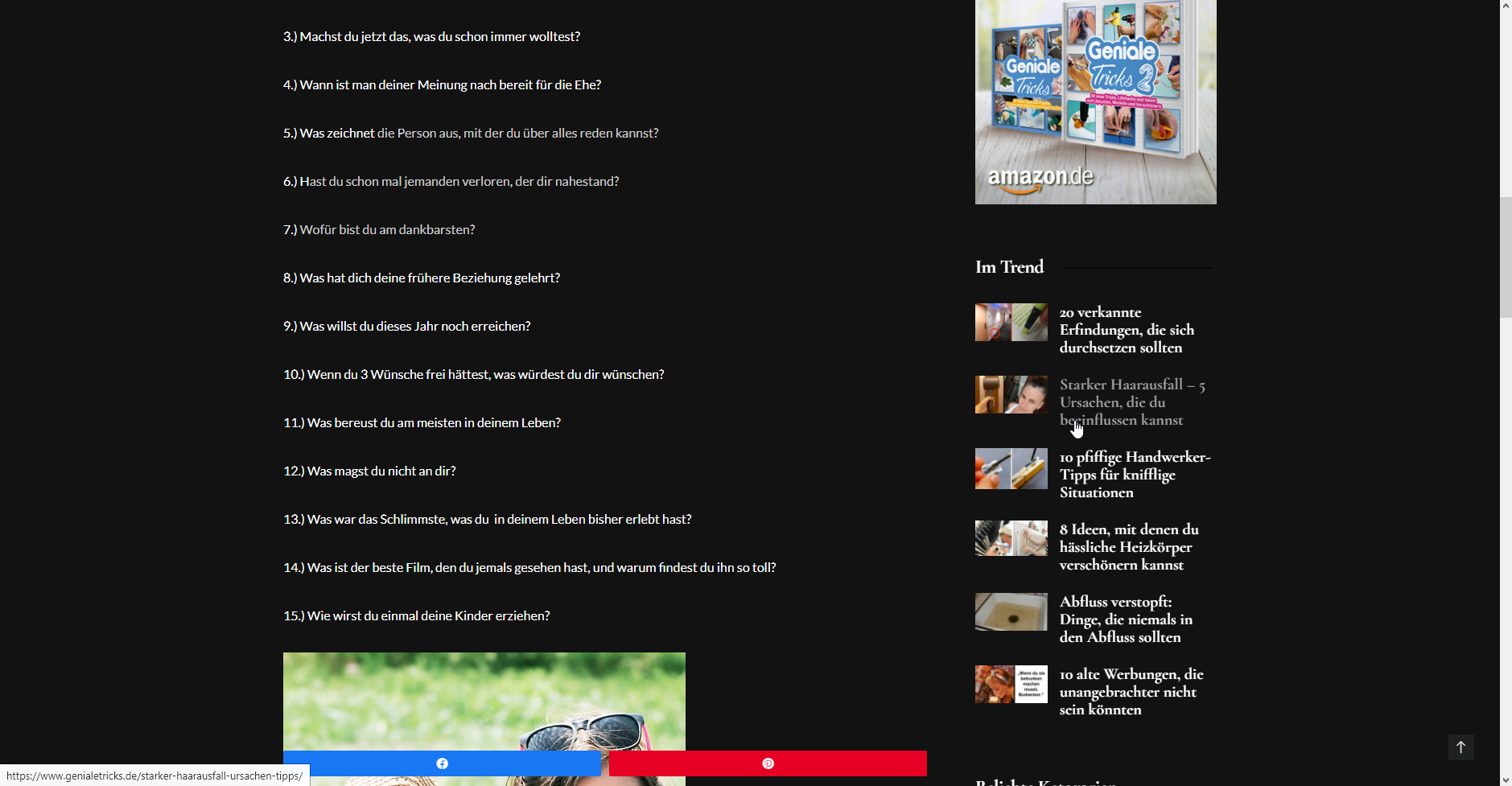Open '20 verkannte Erfindungen' article link
The width and height of the screenshot is (1512, 786).
tap(1126, 330)
